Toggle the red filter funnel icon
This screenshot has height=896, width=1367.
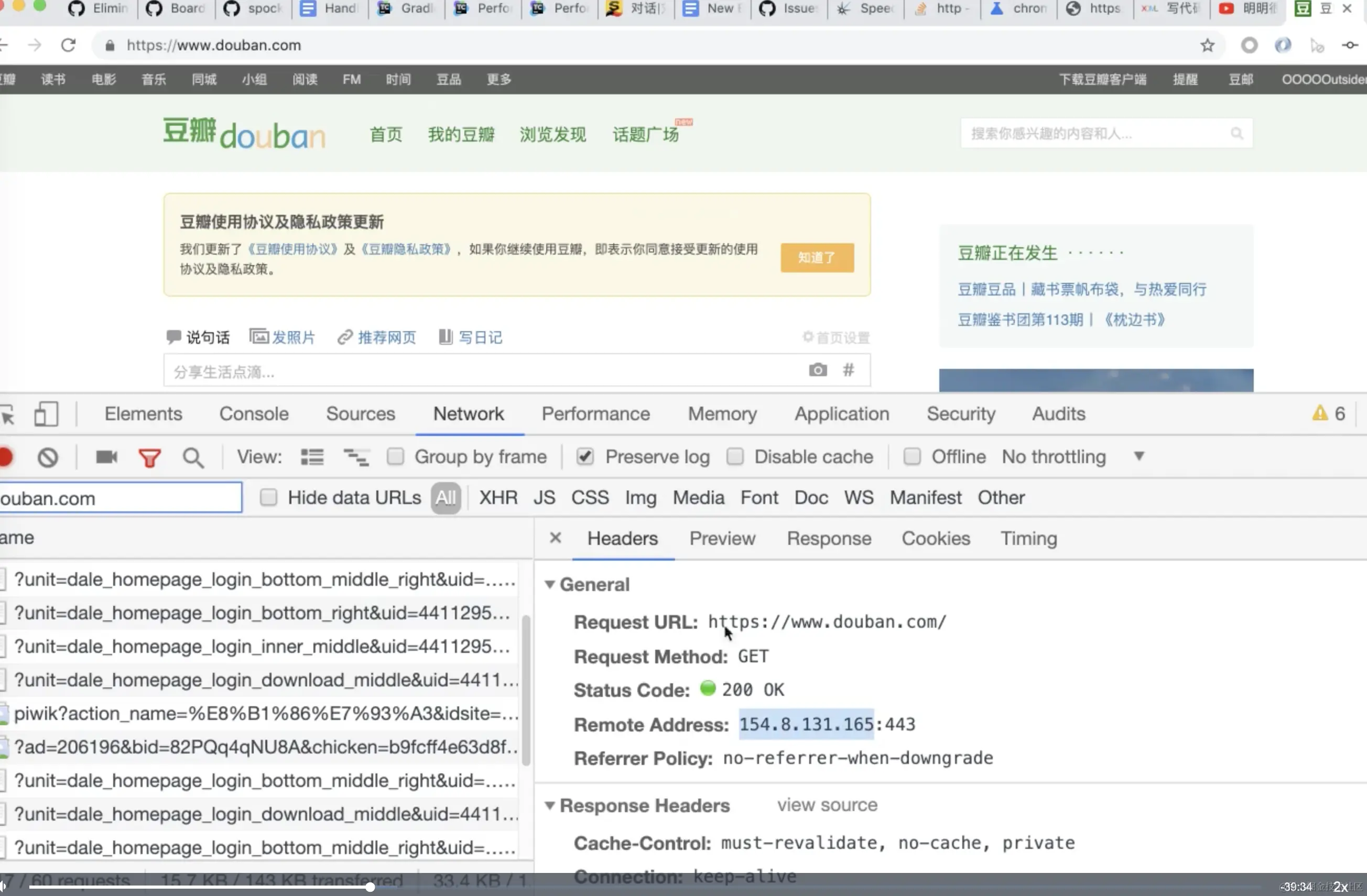(x=149, y=457)
